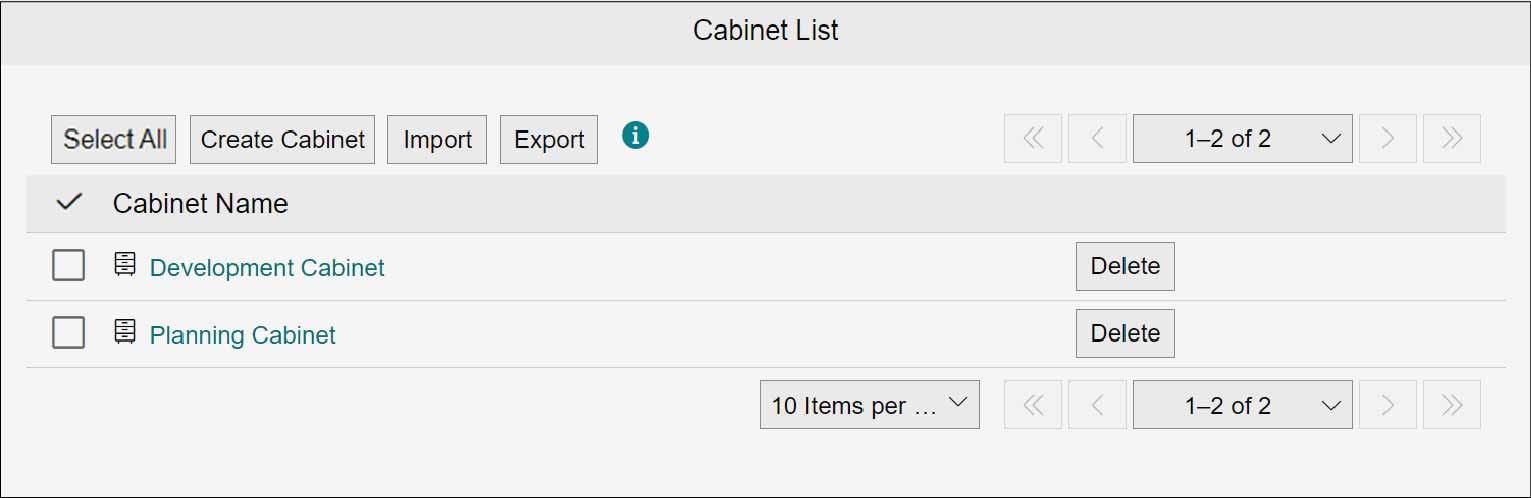
Task: Select All cabinets
Action: (114, 139)
